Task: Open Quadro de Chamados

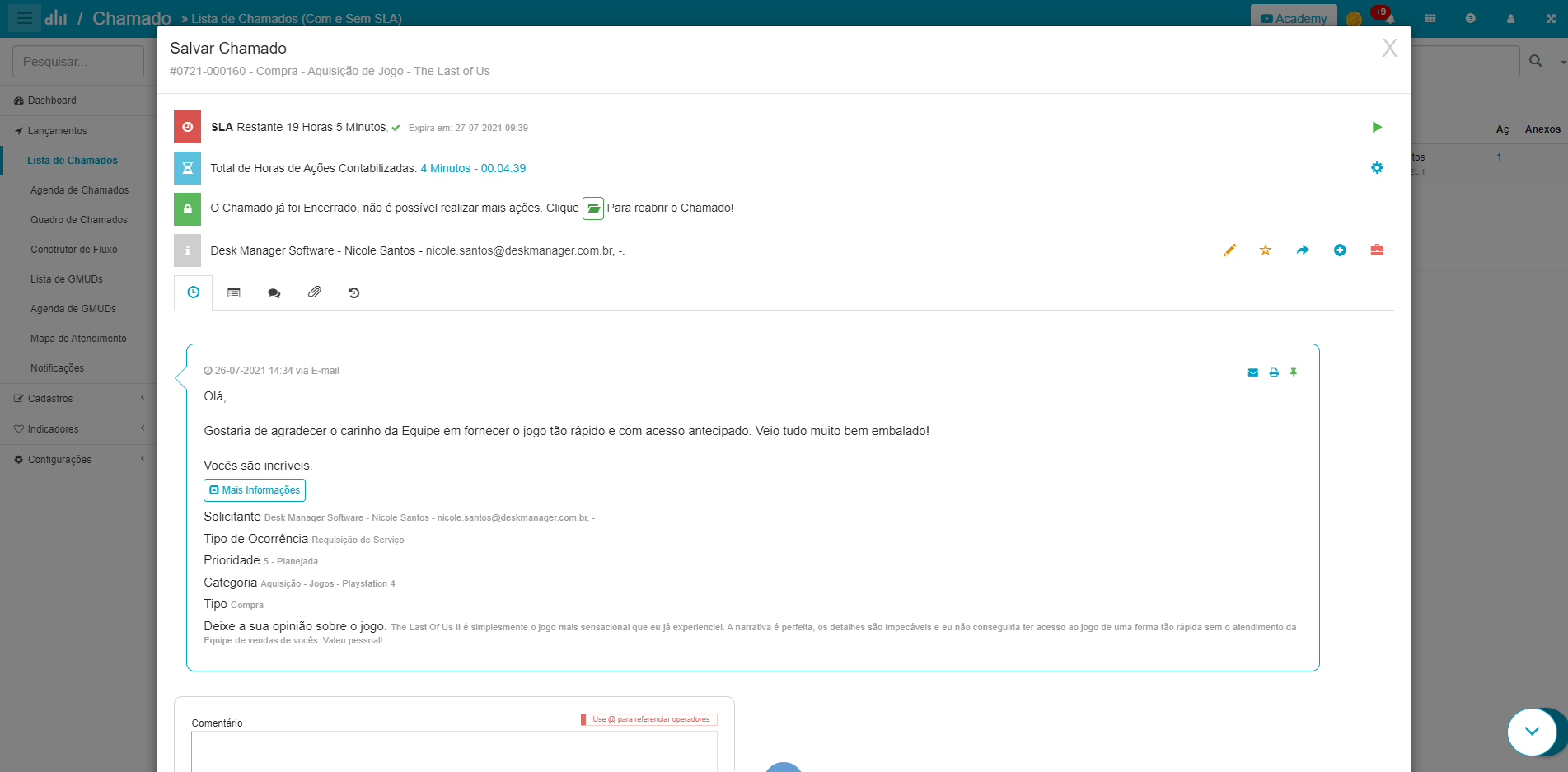Action: point(79,220)
